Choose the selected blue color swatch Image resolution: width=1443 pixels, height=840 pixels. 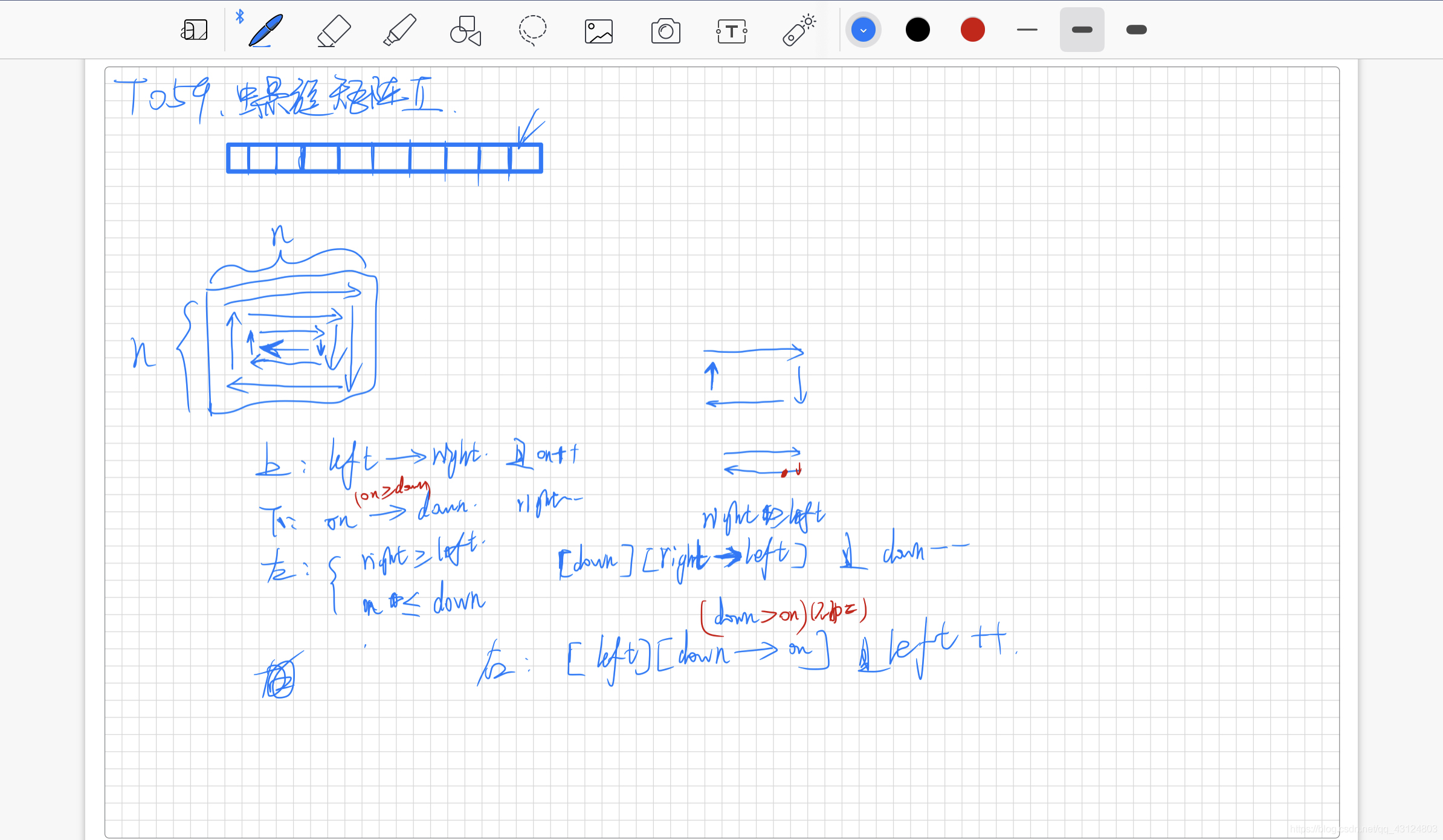(x=864, y=30)
